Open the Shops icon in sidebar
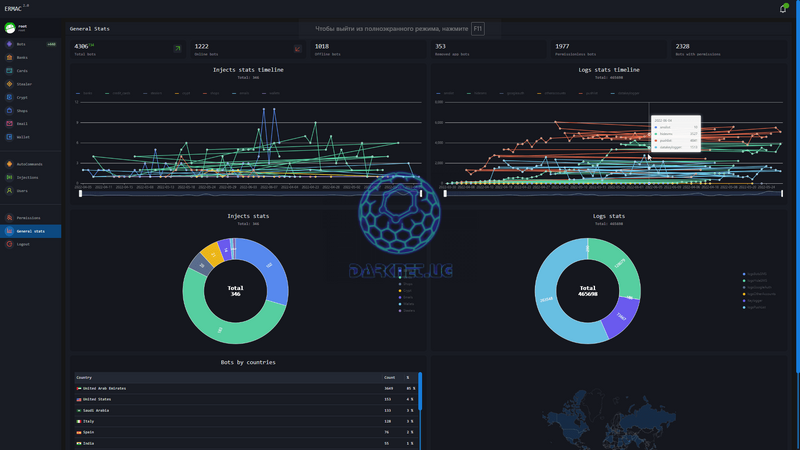 (x=9, y=111)
